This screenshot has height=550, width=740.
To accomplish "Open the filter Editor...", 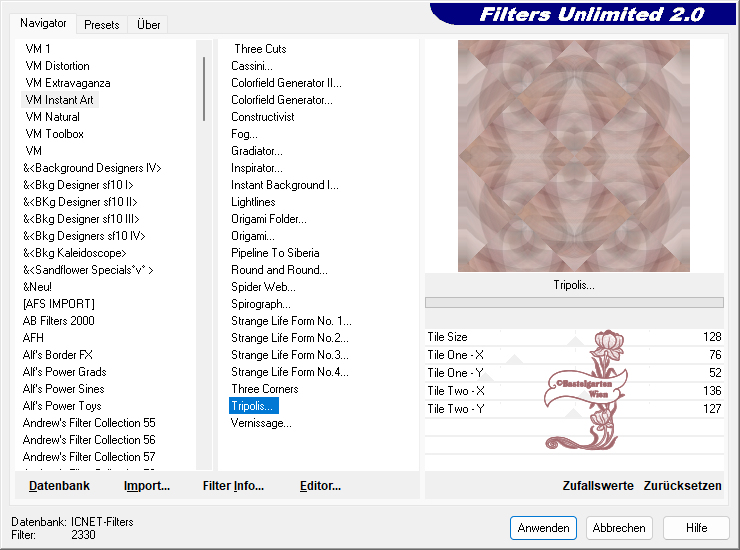I will tap(320, 486).
